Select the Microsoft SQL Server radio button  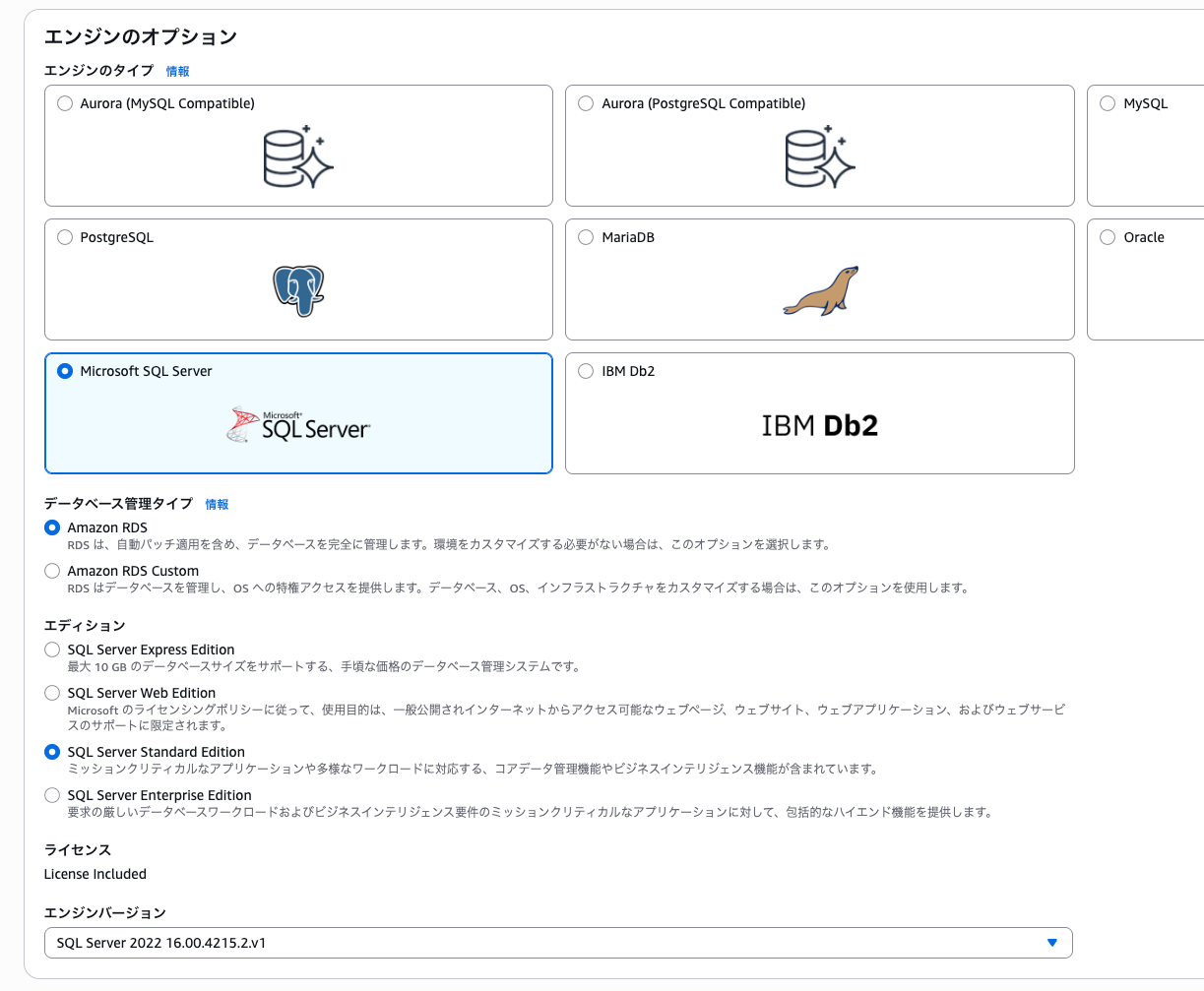pos(65,371)
